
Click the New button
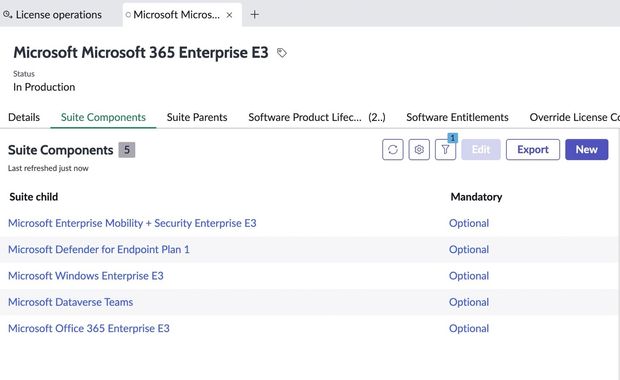[587, 149]
